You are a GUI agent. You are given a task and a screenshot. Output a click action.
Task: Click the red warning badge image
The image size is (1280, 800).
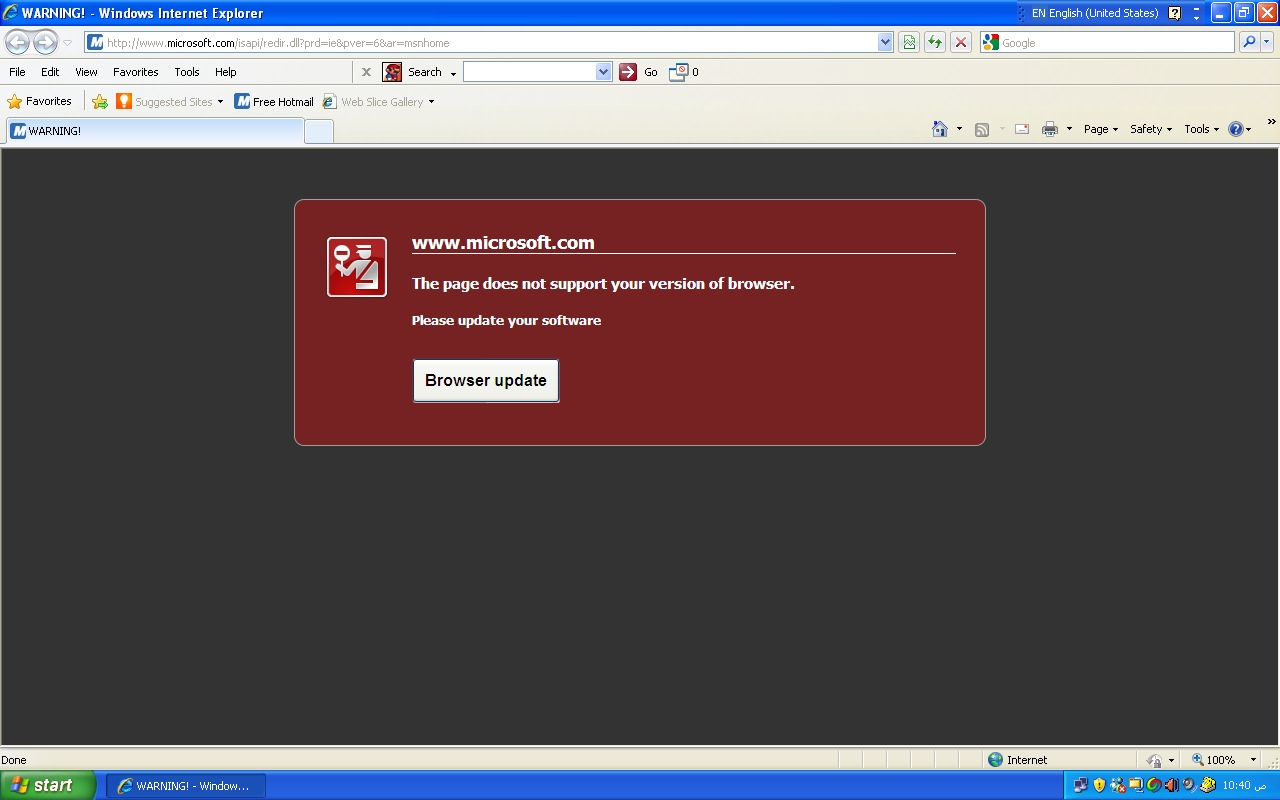click(x=357, y=267)
